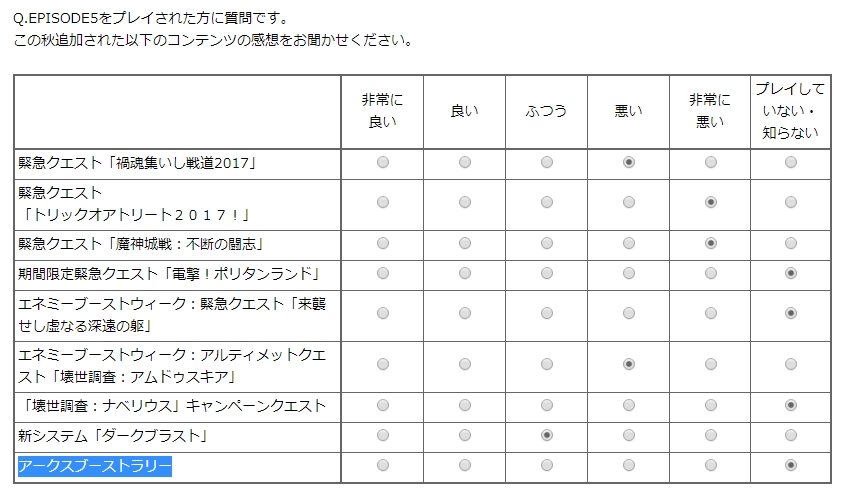Select 良い for 電撃!ポリタンランド quest
This screenshot has height=498, width=853.
click(465, 273)
